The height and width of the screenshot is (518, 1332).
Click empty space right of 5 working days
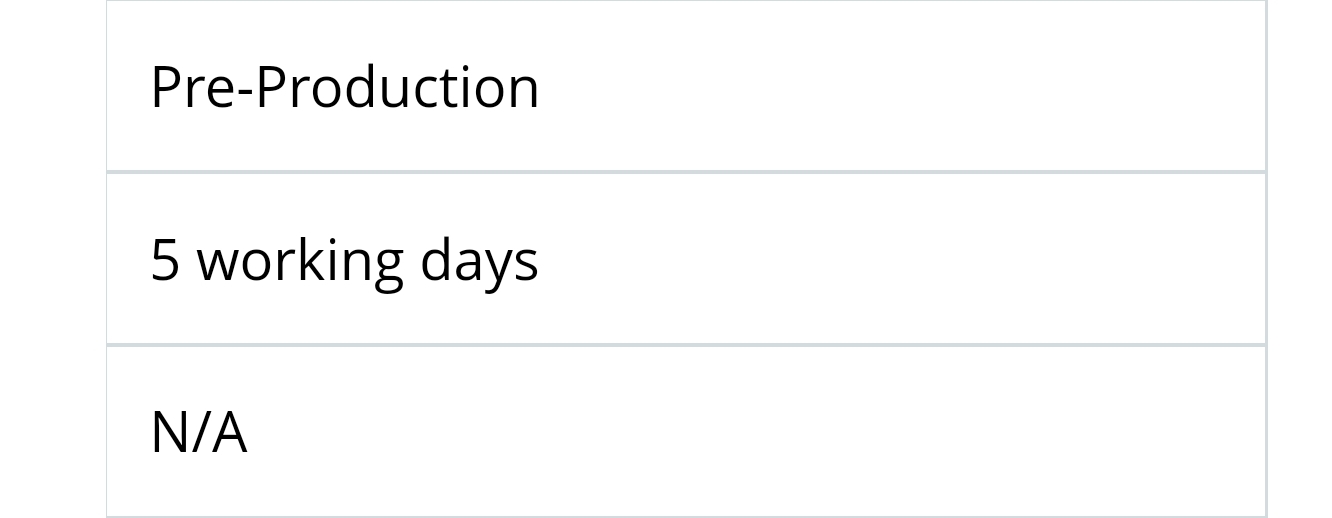(x=900, y=259)
